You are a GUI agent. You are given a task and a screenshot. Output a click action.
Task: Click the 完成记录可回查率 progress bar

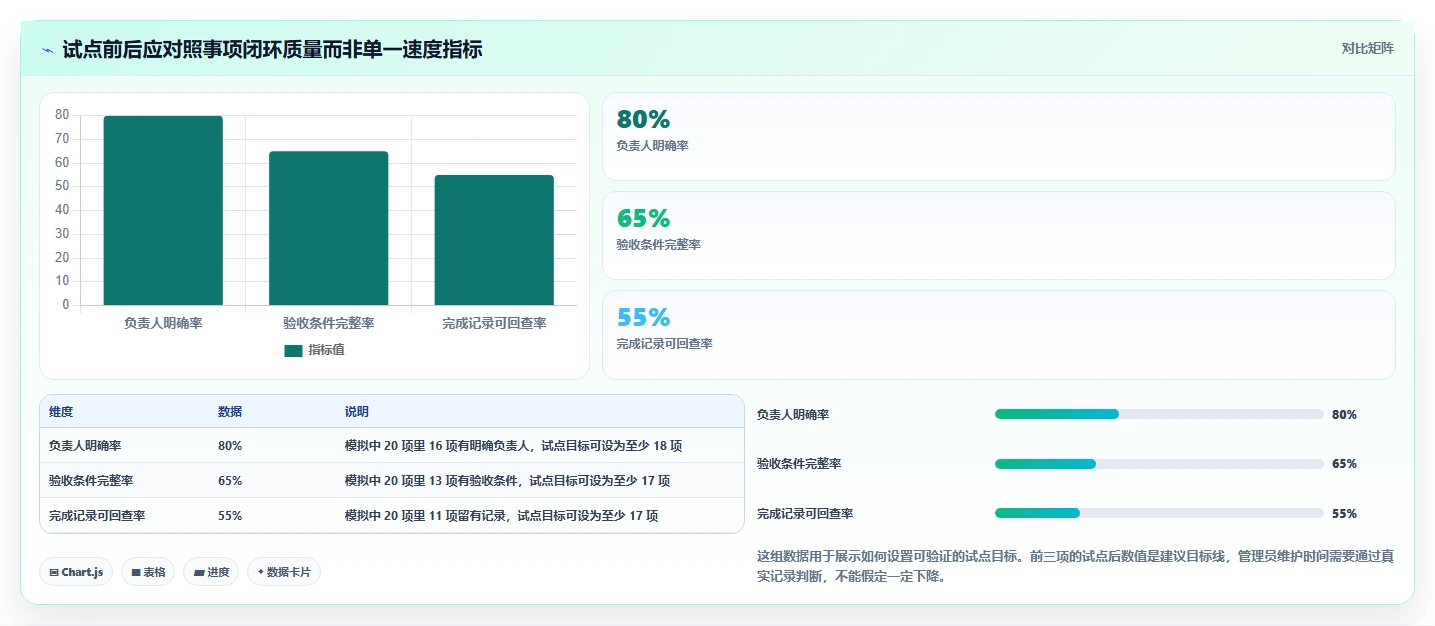click(x=1159, y=513)
